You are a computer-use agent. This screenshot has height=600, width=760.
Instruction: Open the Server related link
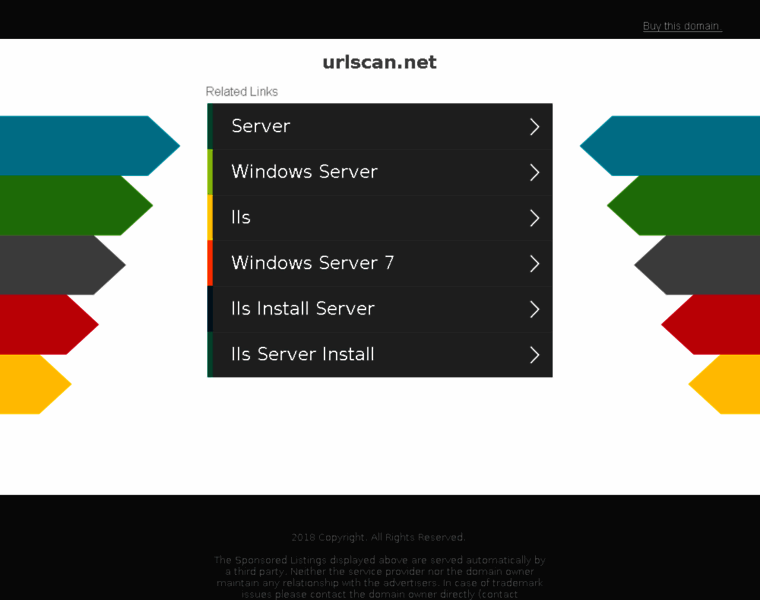[x=260, y=126]
